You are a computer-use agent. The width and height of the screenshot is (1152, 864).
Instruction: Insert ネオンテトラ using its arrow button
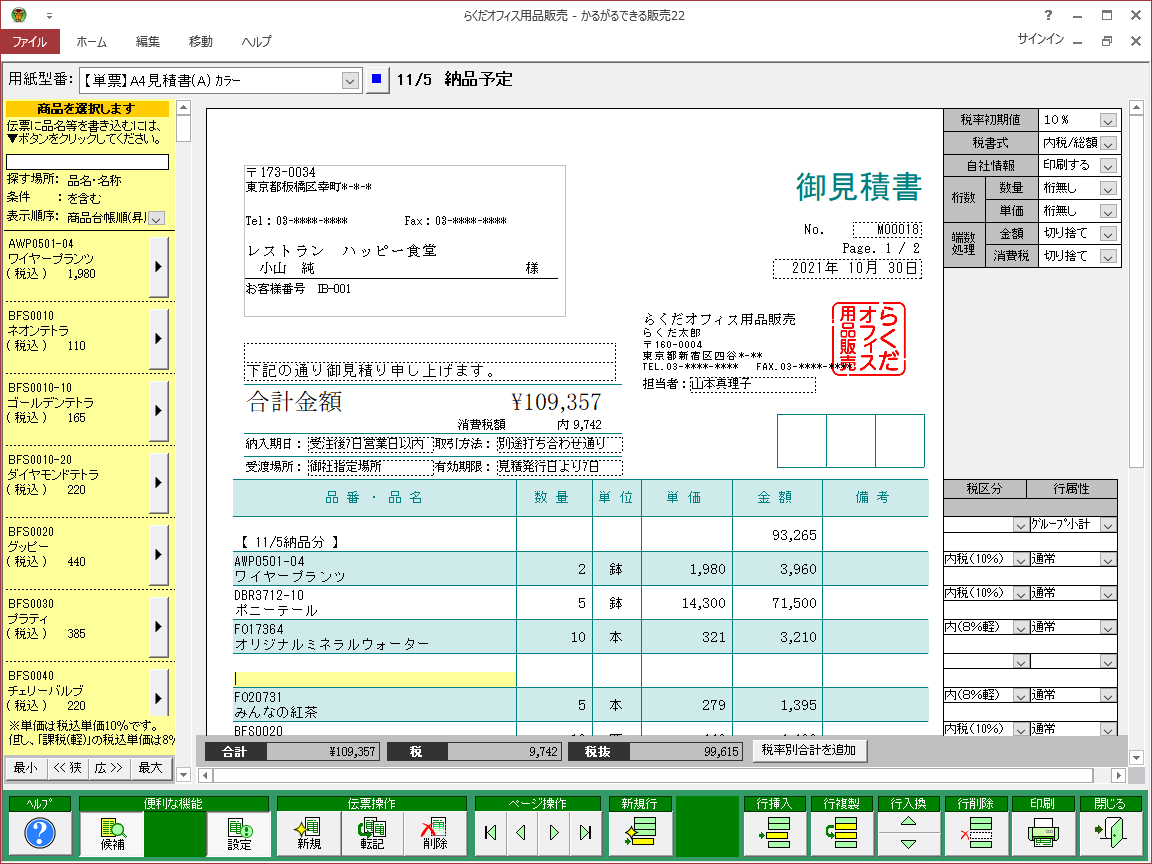[158, 339]
